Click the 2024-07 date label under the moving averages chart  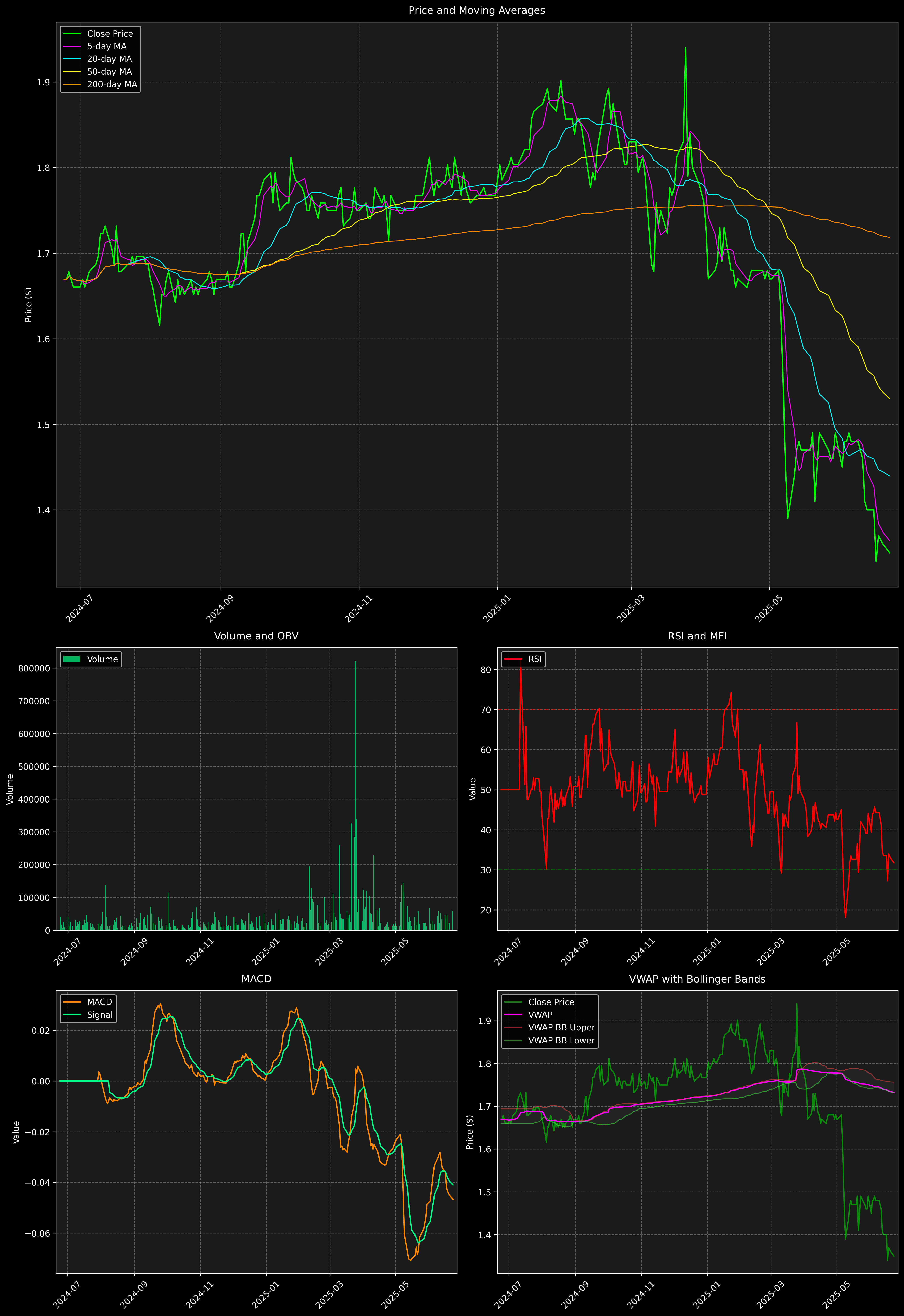point(80,608)
